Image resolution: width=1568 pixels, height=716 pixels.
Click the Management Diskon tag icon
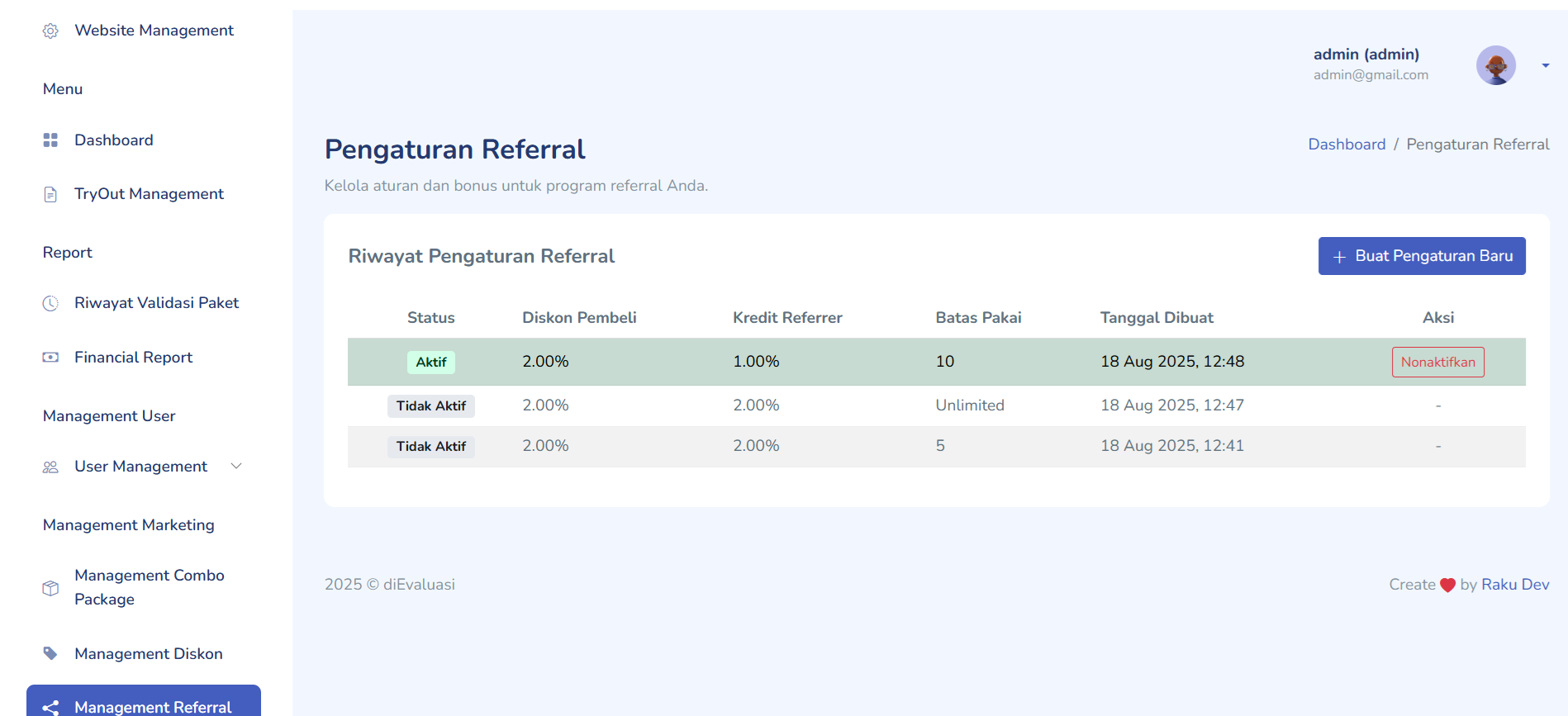50,653
